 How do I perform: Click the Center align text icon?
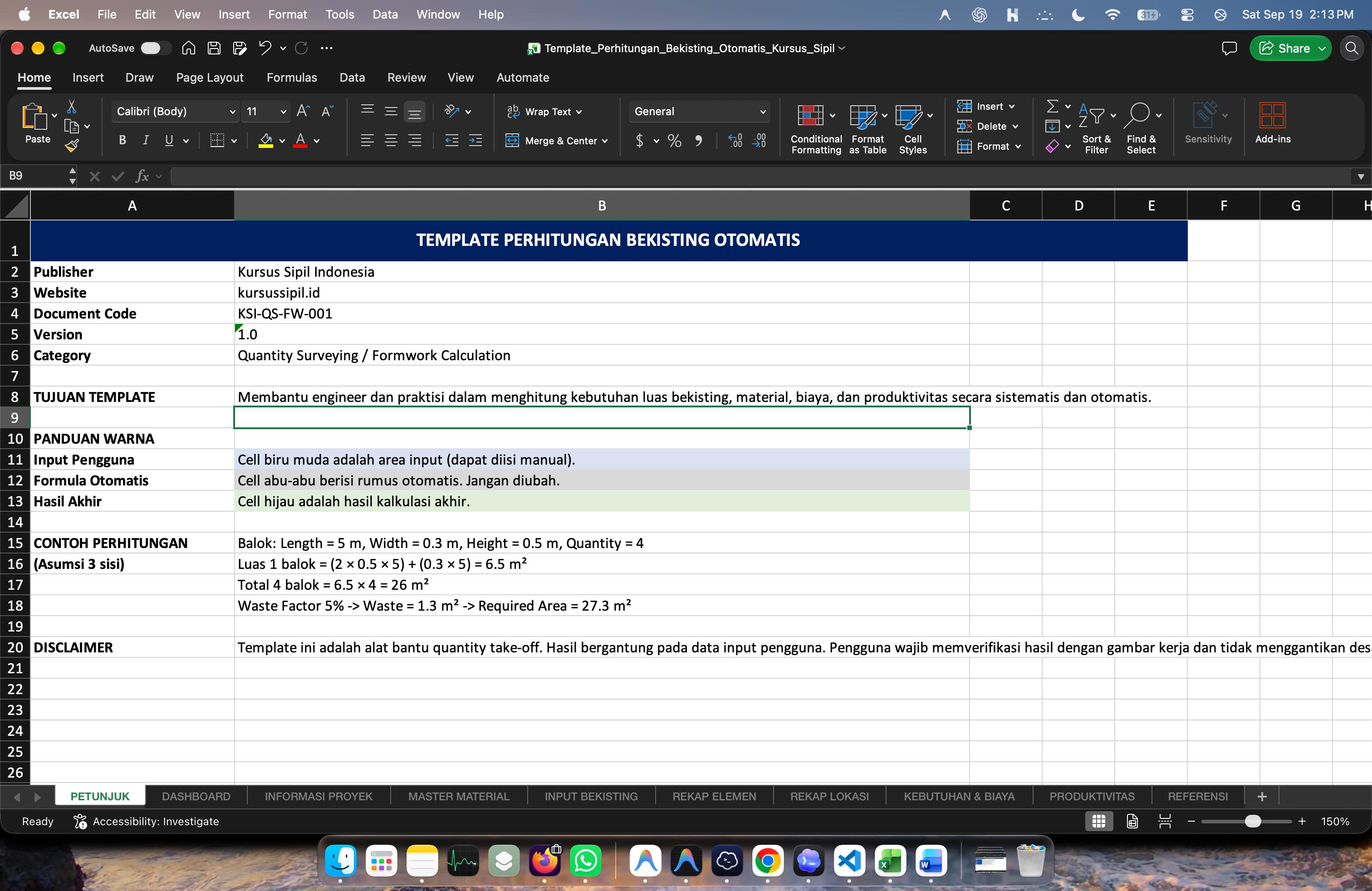391,141
